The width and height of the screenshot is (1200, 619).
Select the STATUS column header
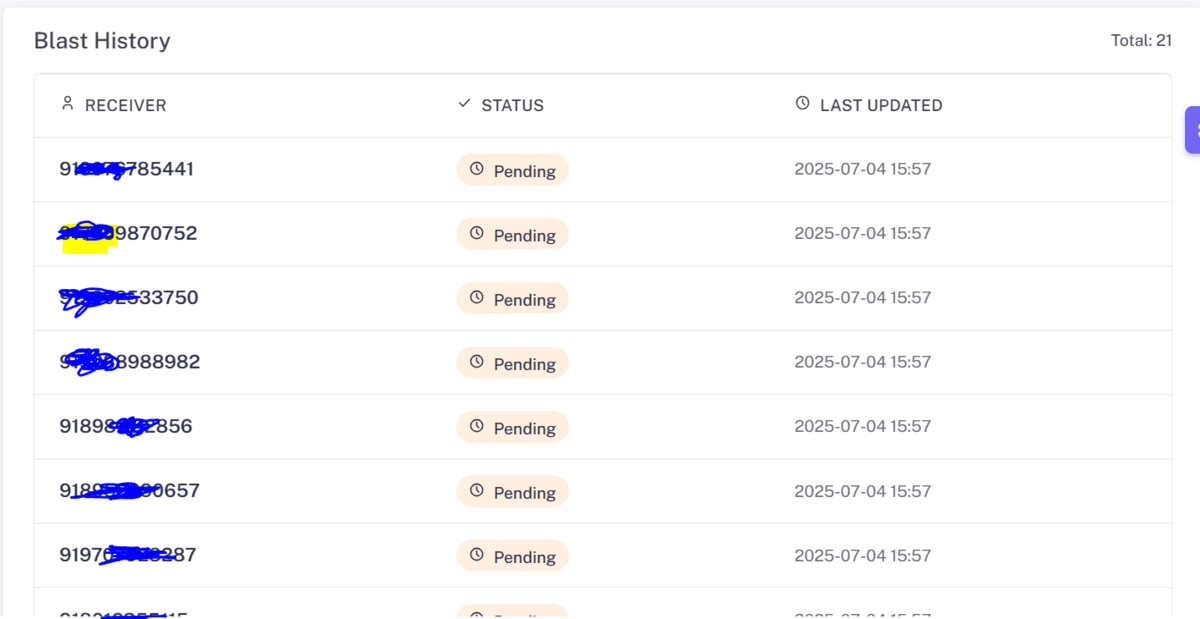(501, 105)
